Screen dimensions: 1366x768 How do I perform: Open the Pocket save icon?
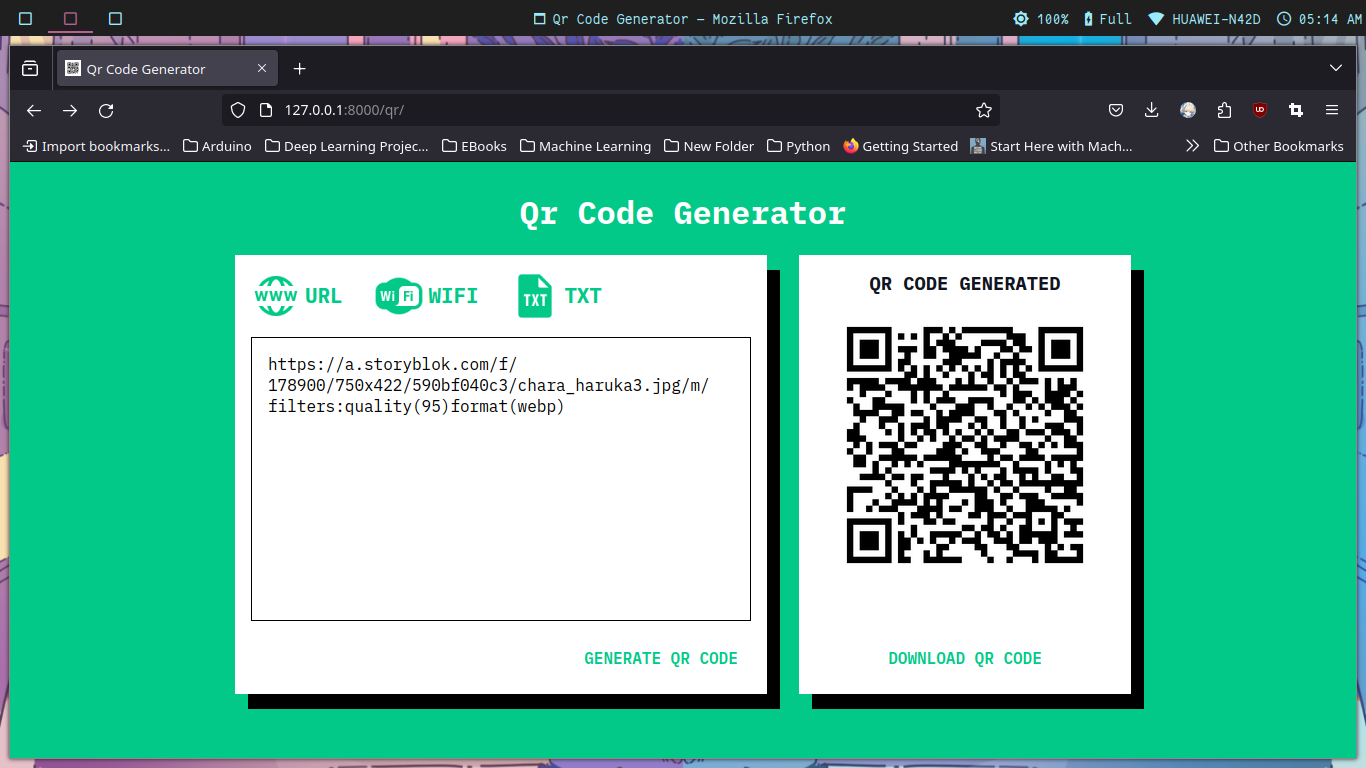point(1116,110)
